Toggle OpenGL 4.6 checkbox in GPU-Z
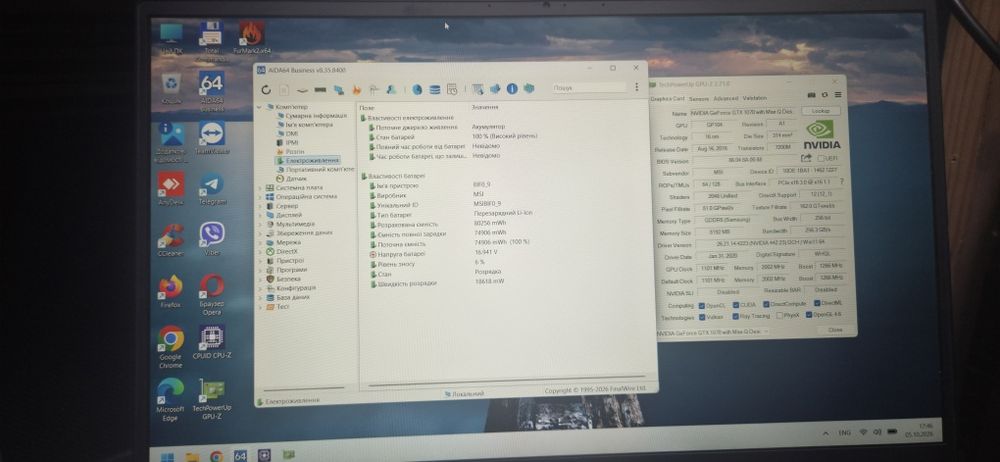This screenshot has width=1000, height=462. pos(809,315)
